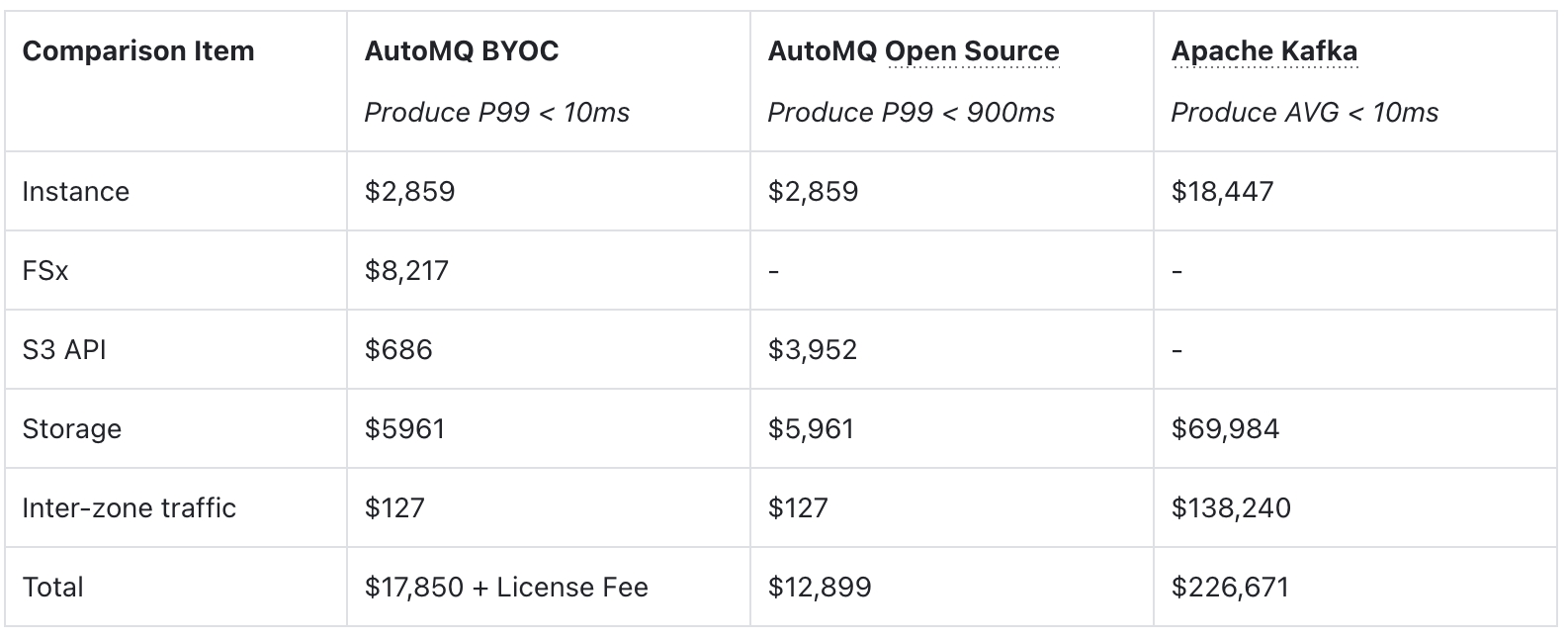Click the "Comparison Item" header cell

coord(138,51)
